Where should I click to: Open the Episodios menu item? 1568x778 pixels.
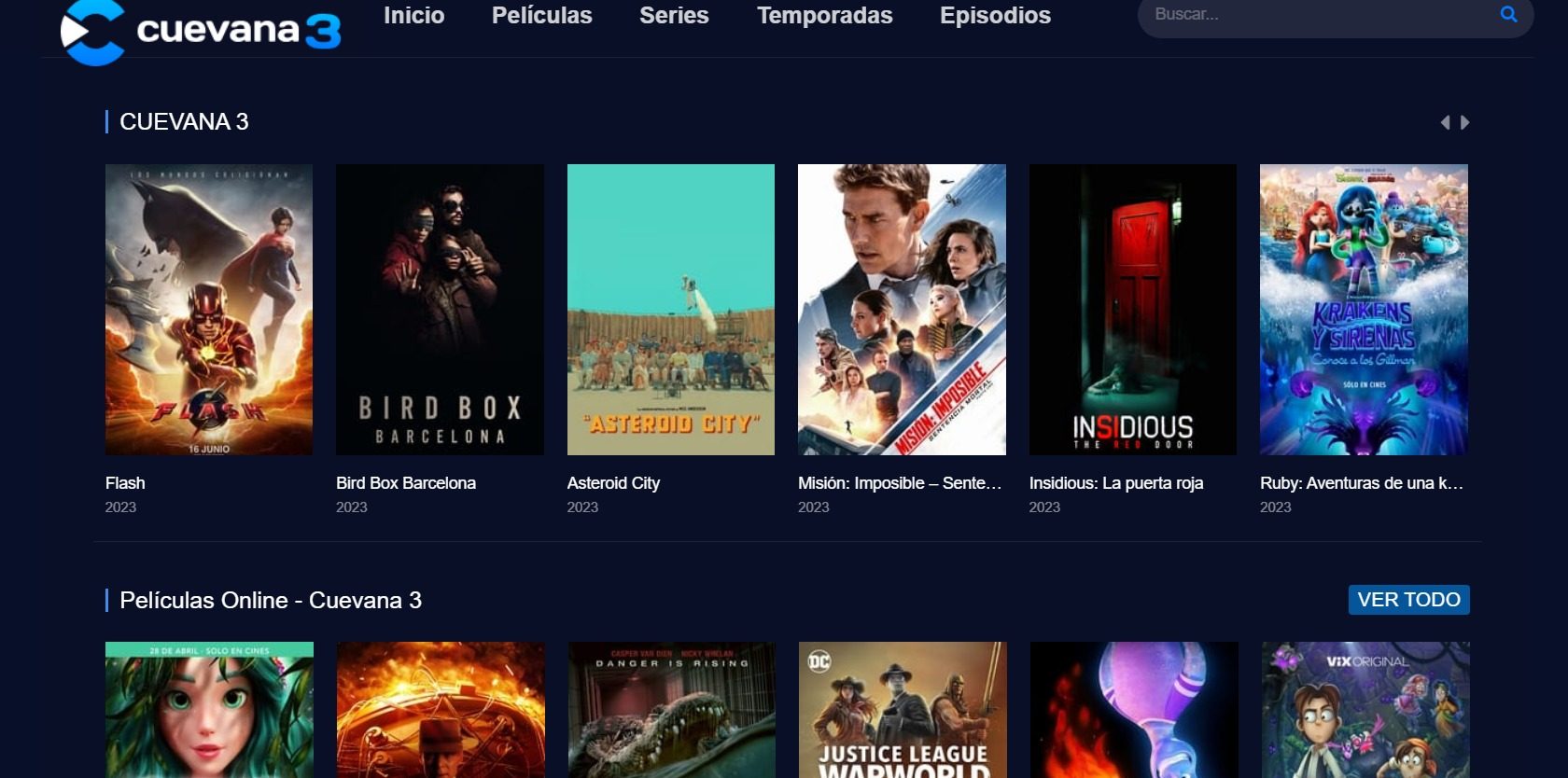pyautogui.click(x=995, y=15)
